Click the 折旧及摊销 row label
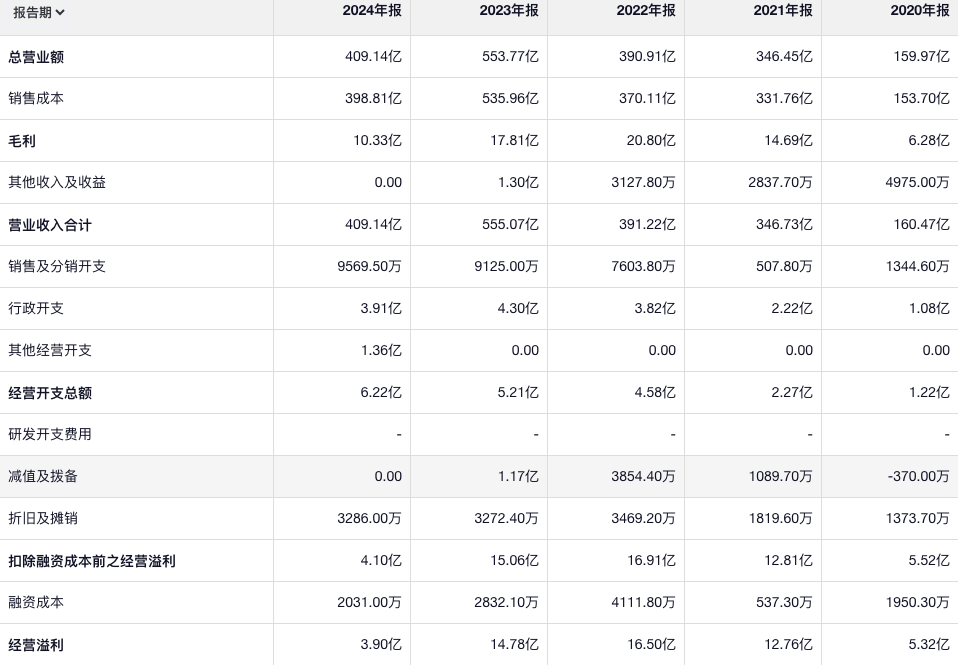958x665 pixels. pyautogui.click(x=43, y=519)
